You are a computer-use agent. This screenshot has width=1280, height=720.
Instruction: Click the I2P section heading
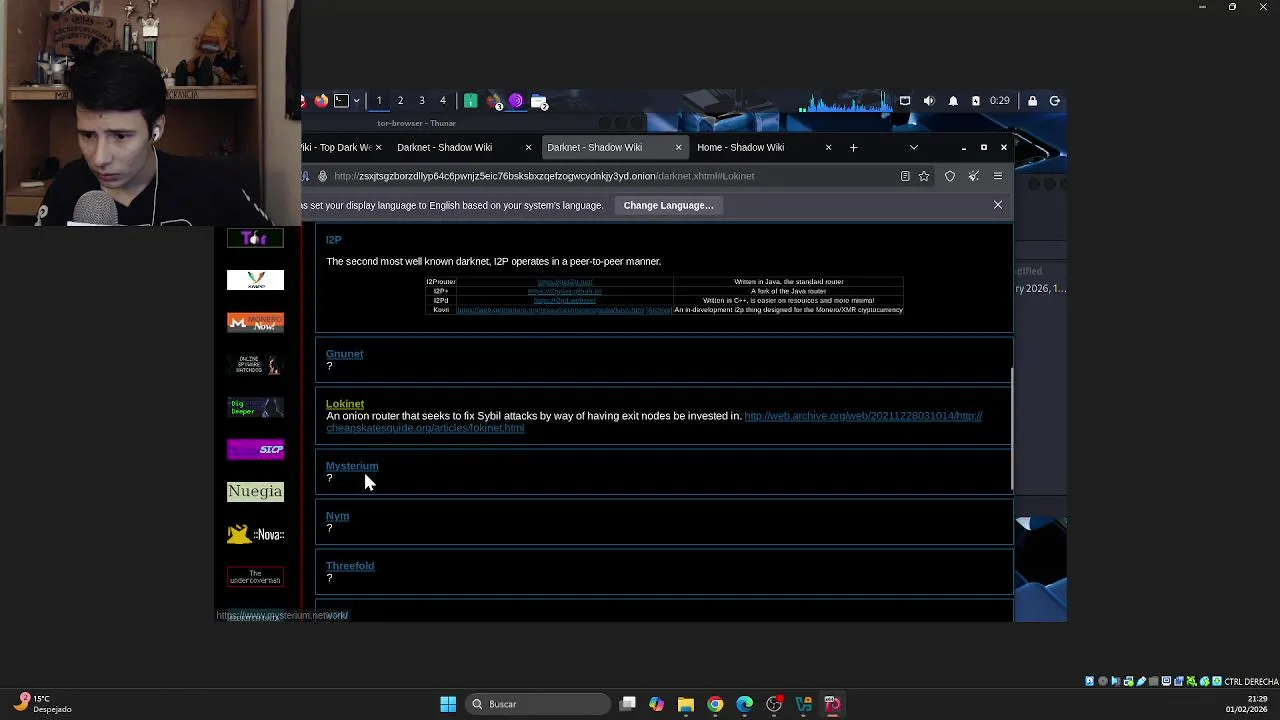(x=334, y=240)
